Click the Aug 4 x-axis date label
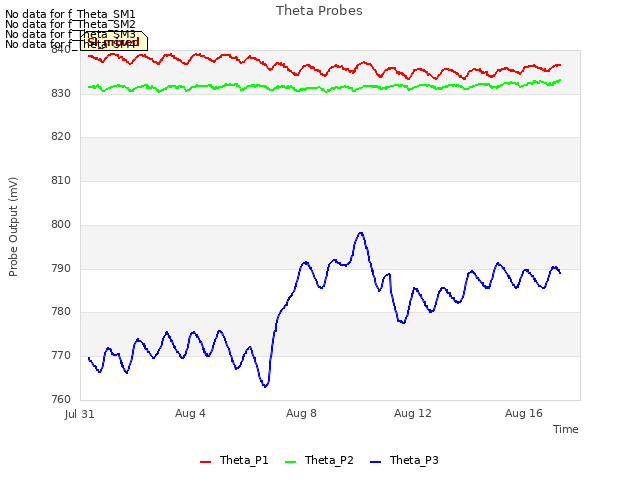Viewport: 640px width, 480px height. coord(190,413)
